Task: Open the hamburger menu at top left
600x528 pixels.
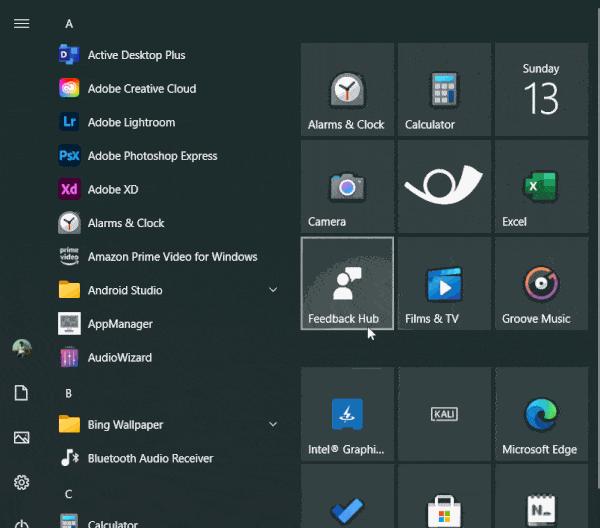Action: coord(21,24)
